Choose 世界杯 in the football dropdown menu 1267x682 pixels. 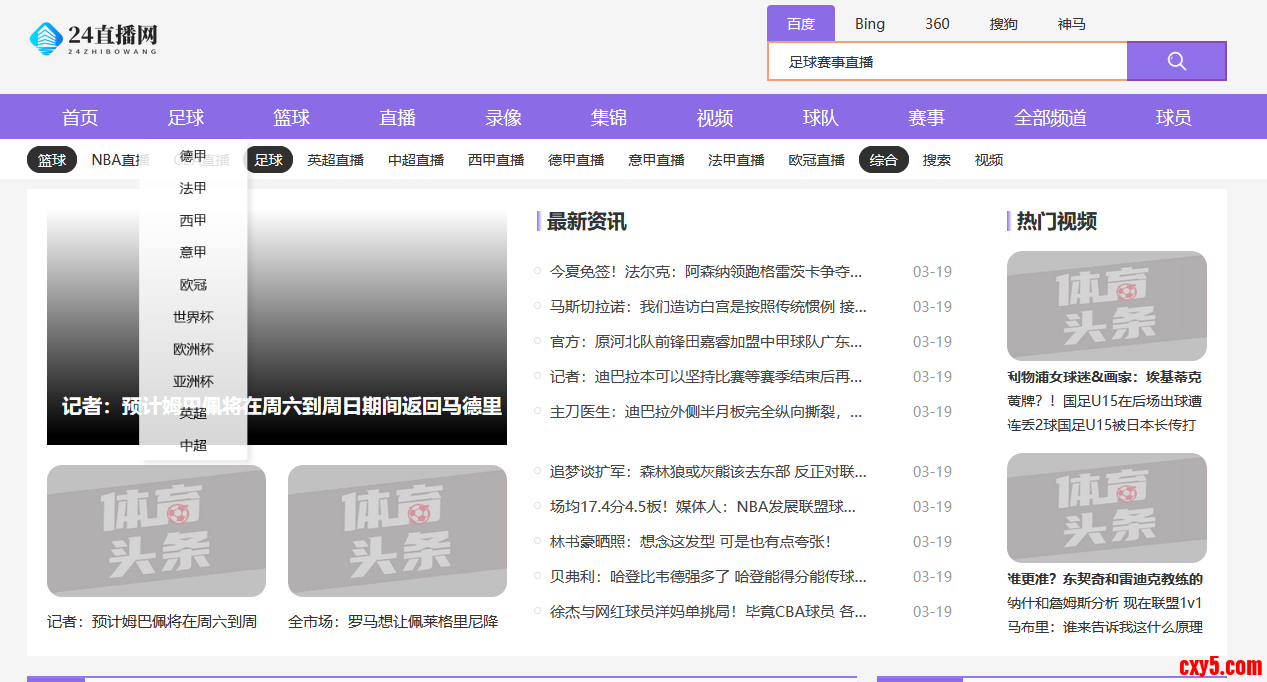[x=193, y=316]
